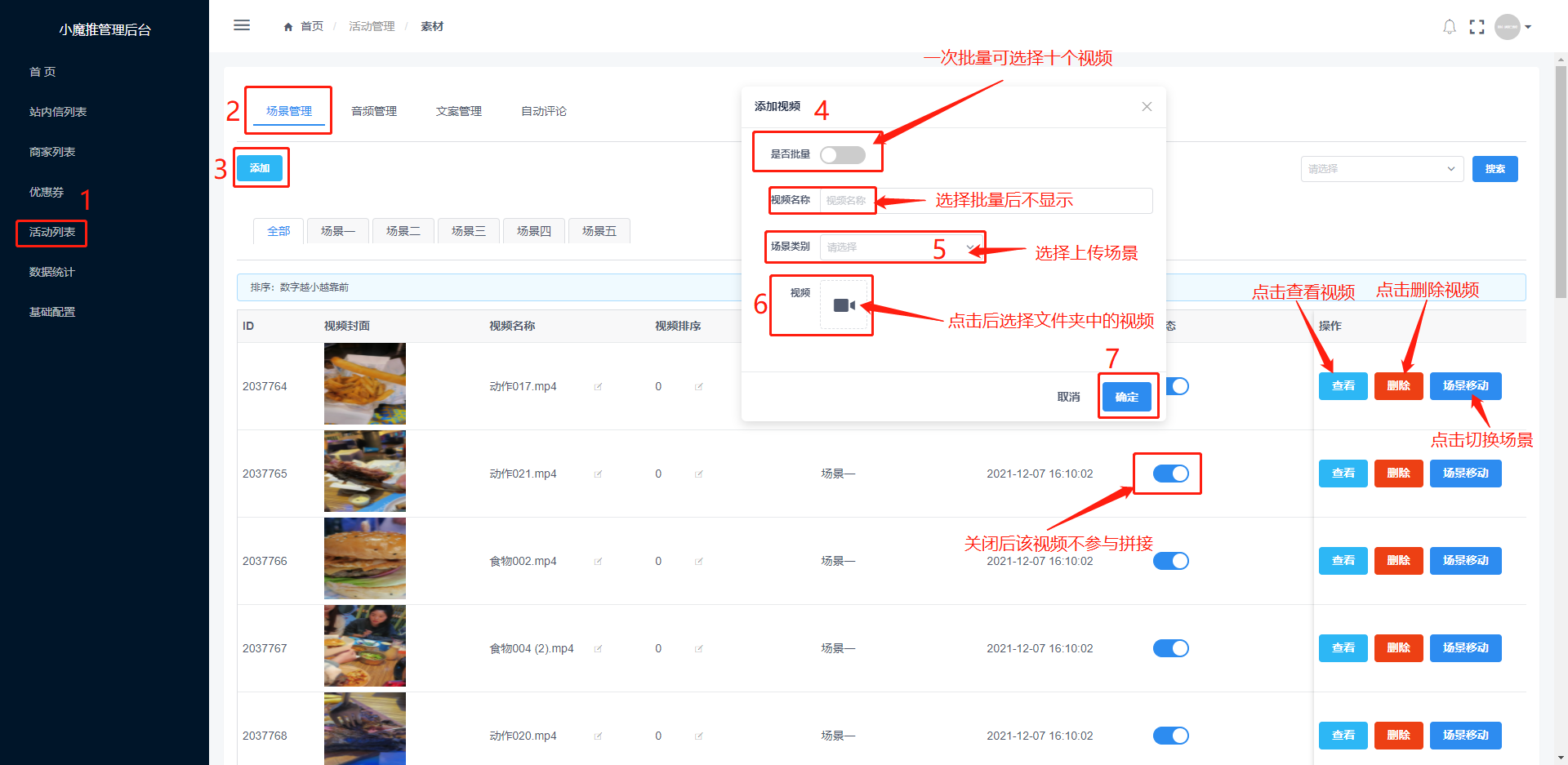
Task: Open the 场景类别 dropdown in the dialog
Action: click(898, 247)
